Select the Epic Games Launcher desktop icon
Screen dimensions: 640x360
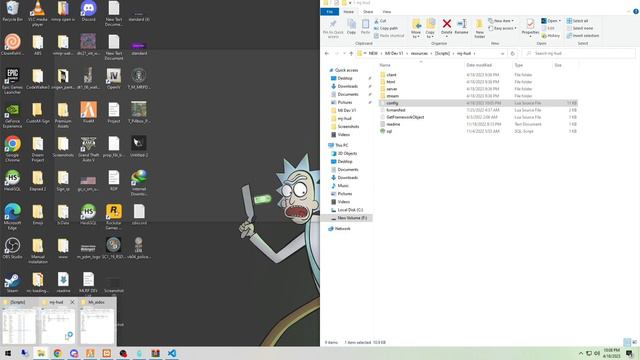coord(12,81)
